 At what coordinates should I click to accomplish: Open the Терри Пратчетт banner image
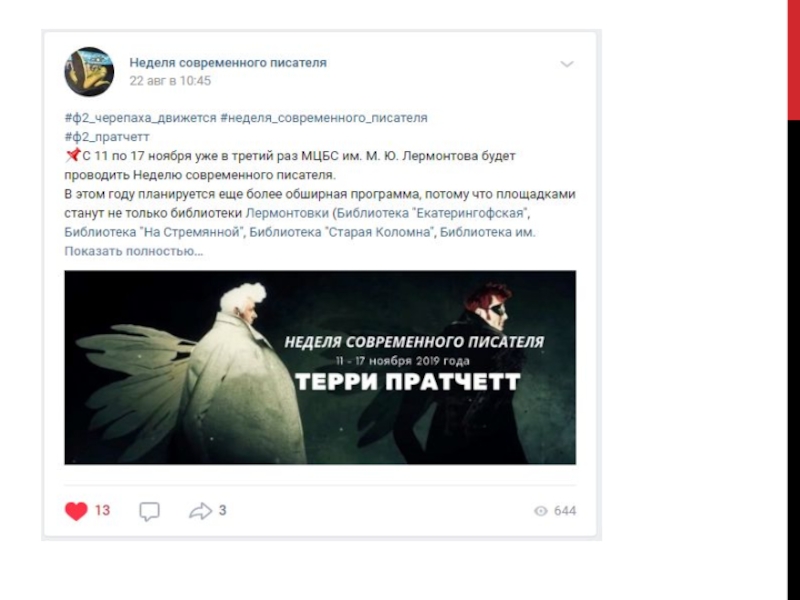point(320,367)
